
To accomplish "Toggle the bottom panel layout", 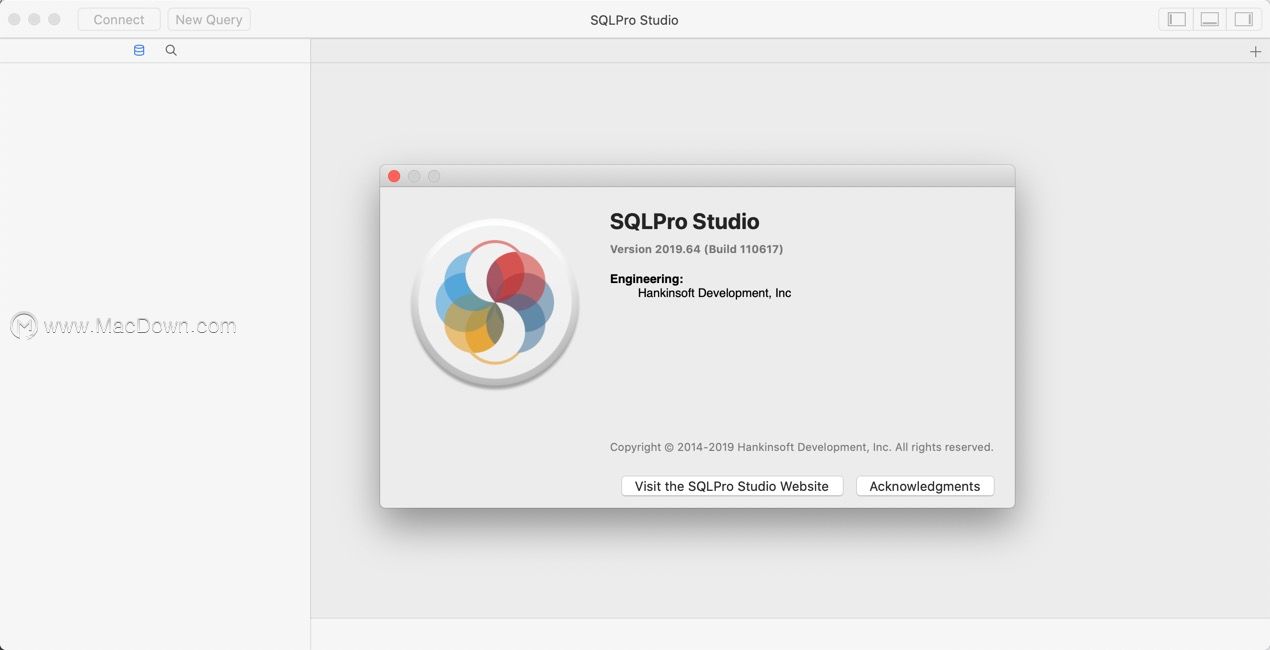I will [1210, 20].
